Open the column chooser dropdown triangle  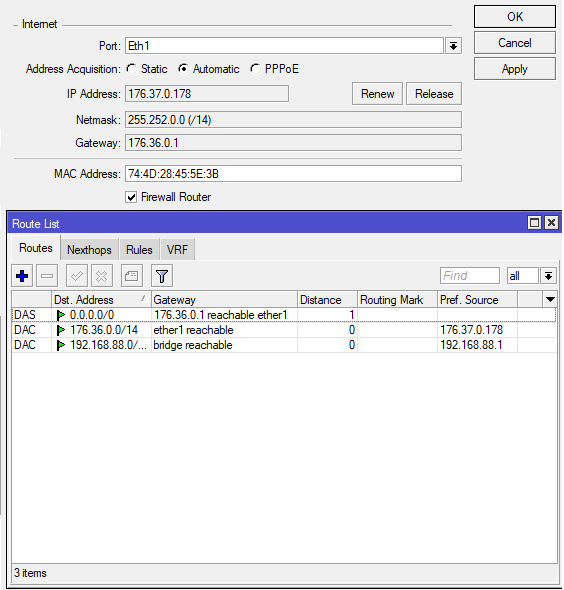pyautogui.click(x=550, y=300)
